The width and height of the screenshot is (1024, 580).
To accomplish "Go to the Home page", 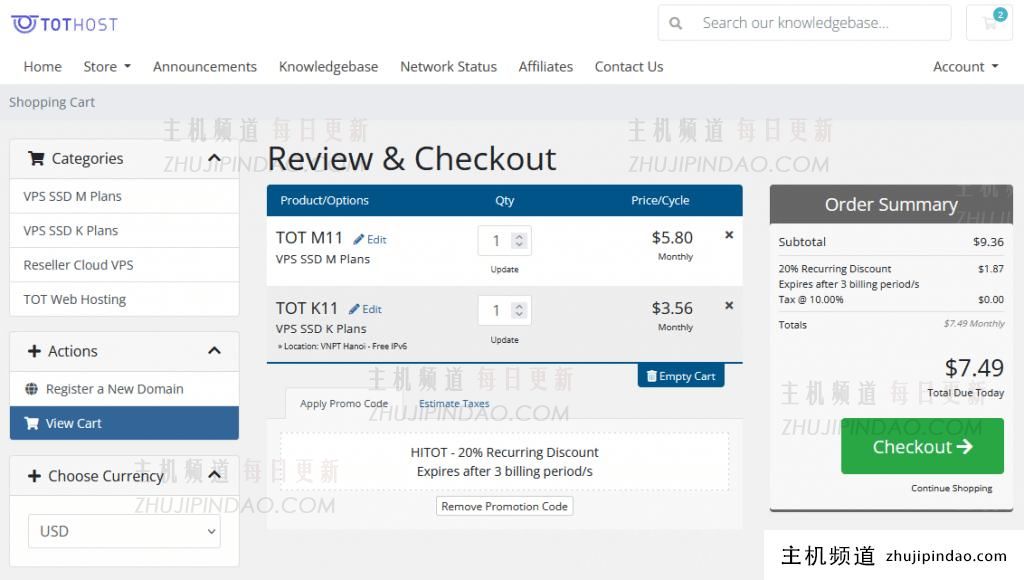I will (42, 67).
